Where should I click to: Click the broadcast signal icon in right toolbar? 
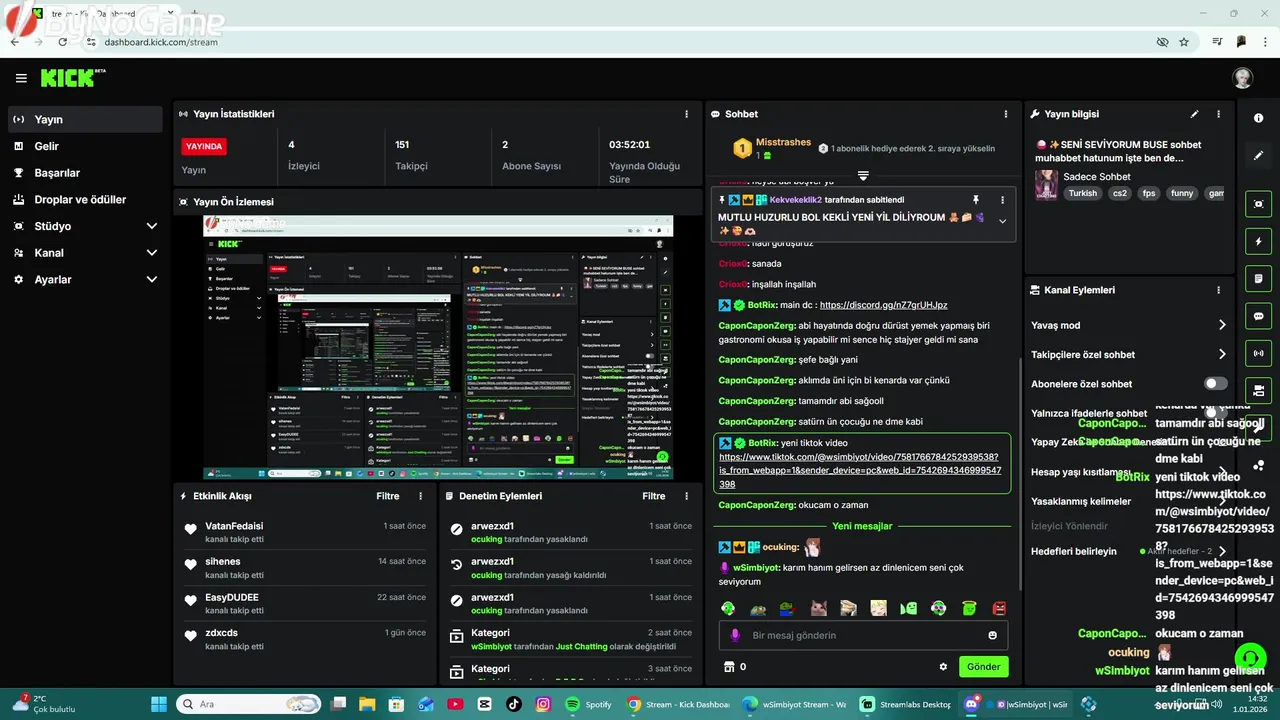1258,353
